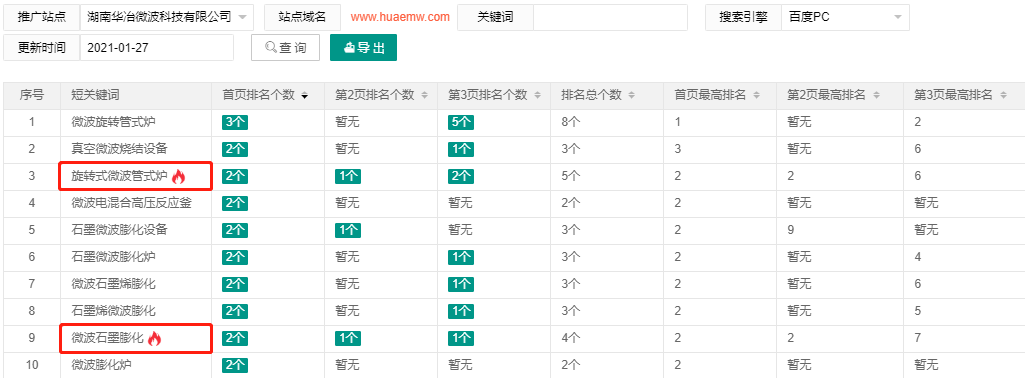Sort by 排名总个数 column arrows
The image size is (1025, 378).
click(631, 95)
